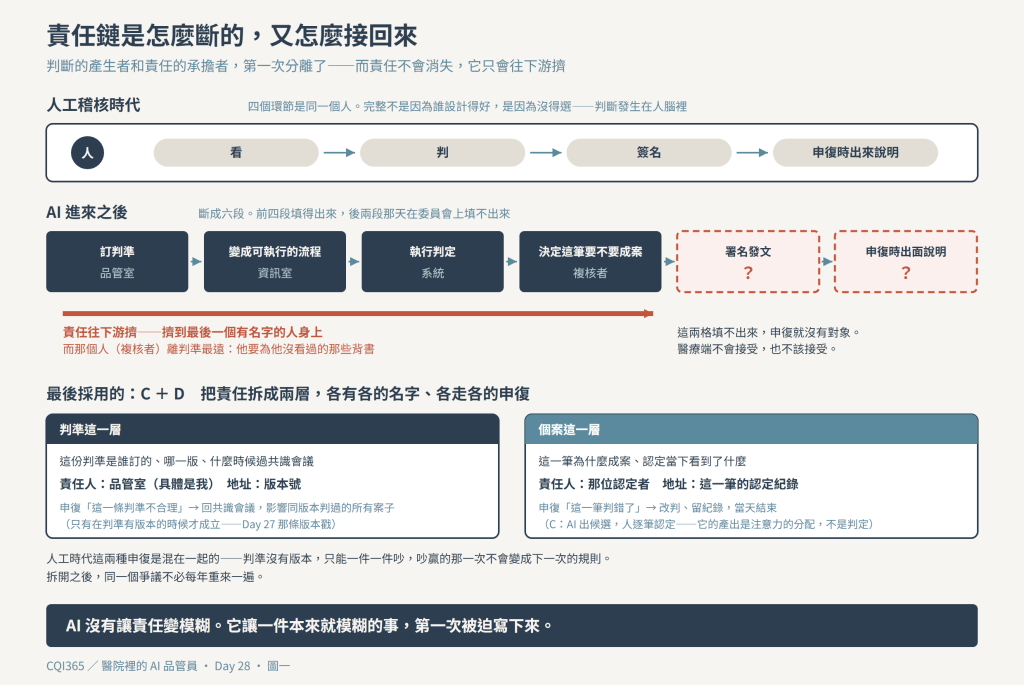Viewport: 1024px width, 685px height.
Task: Click the red arrow bar under the boxes
Action: coord(358,313)
